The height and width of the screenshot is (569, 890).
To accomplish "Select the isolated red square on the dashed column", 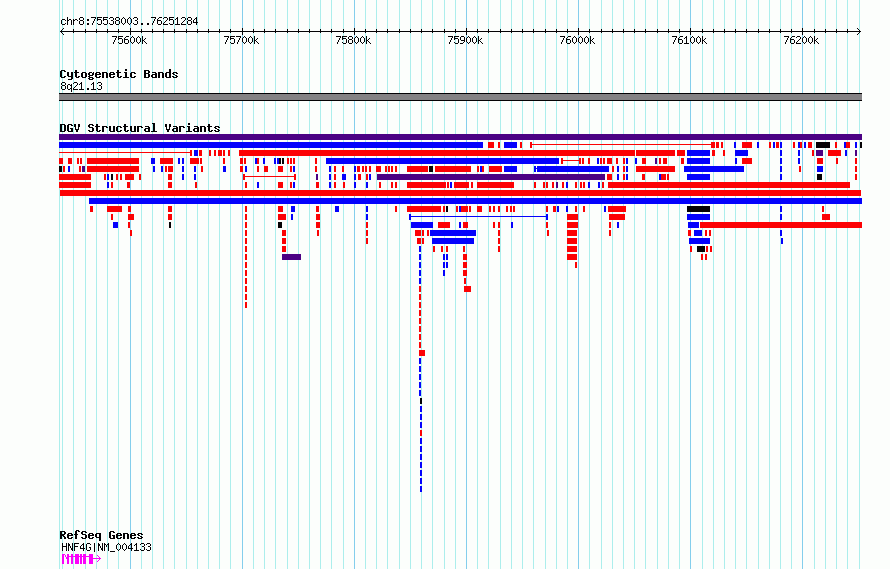I will (x=422, y=353).
